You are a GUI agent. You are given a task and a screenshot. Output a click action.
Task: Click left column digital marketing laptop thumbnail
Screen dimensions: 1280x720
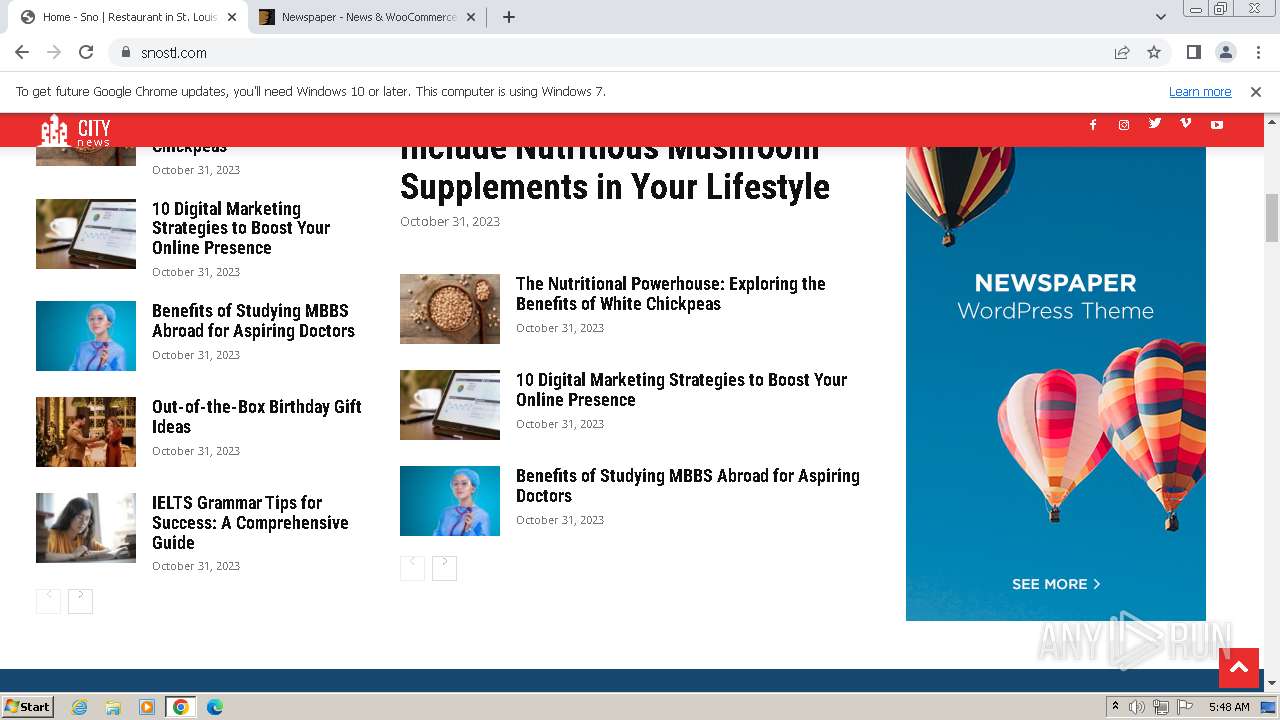(x=86, y=234)
